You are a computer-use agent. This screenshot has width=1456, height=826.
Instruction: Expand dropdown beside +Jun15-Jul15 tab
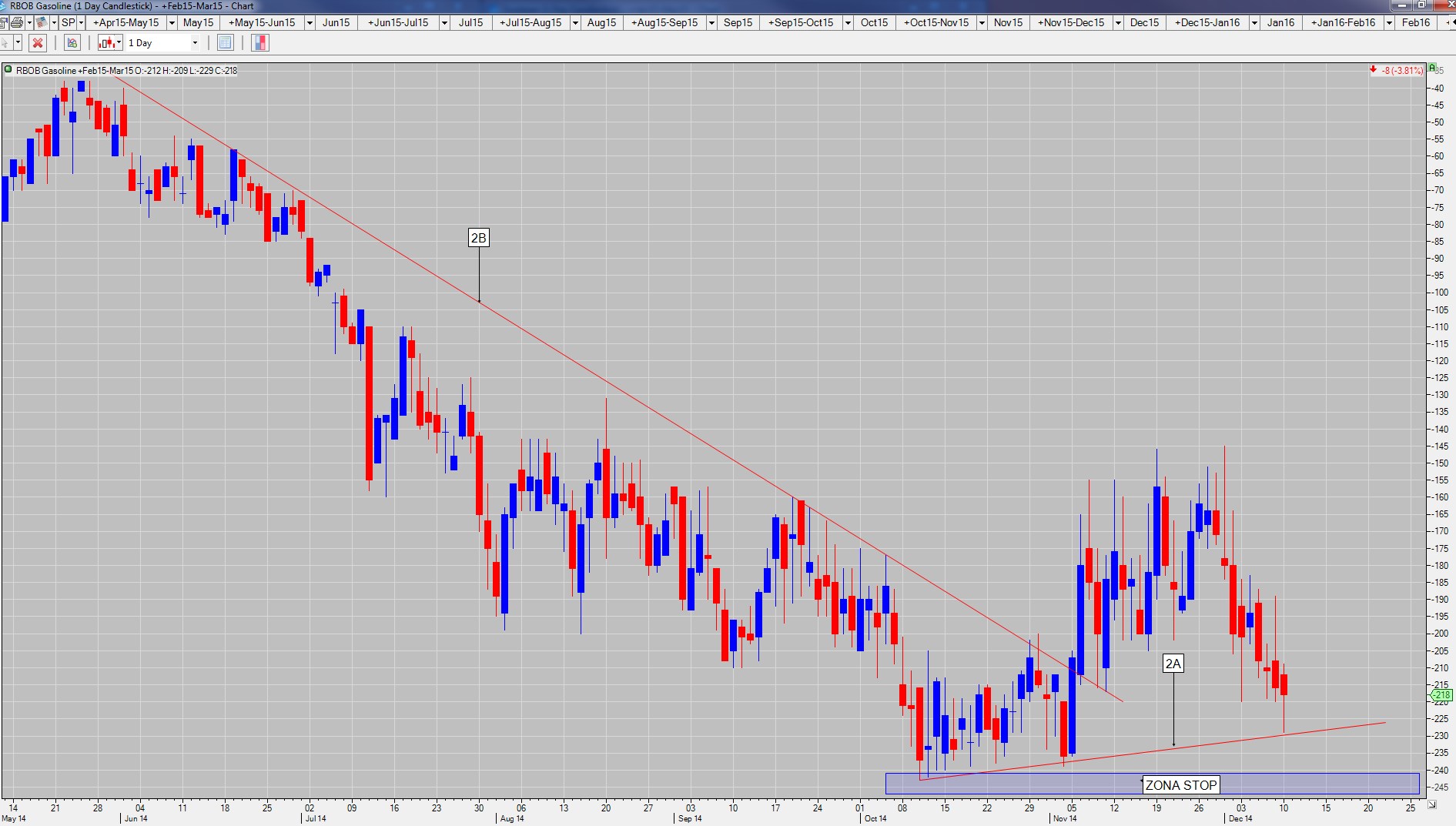[444, 23]
